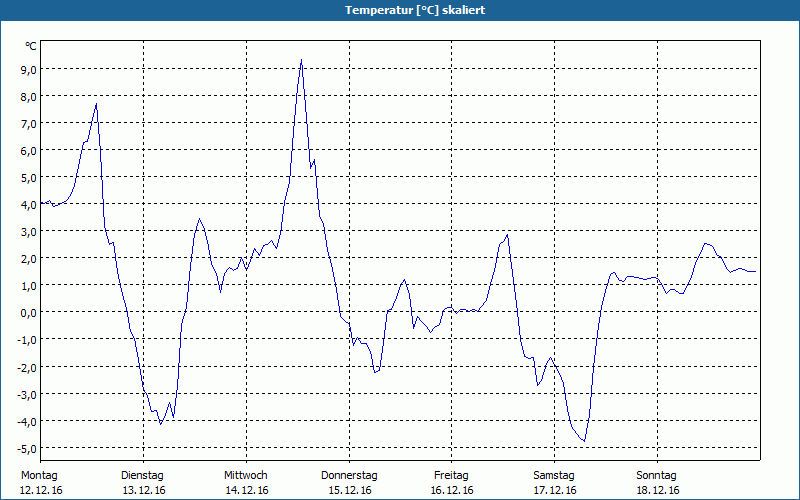
Task: Click the date 12.12.16
Action: [41, 490]
